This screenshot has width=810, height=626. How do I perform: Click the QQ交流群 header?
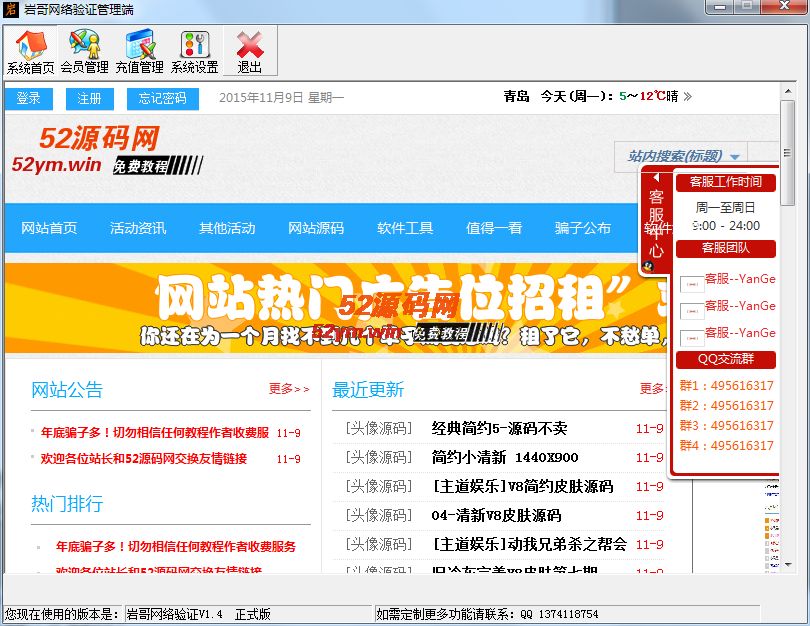[726, 359]
